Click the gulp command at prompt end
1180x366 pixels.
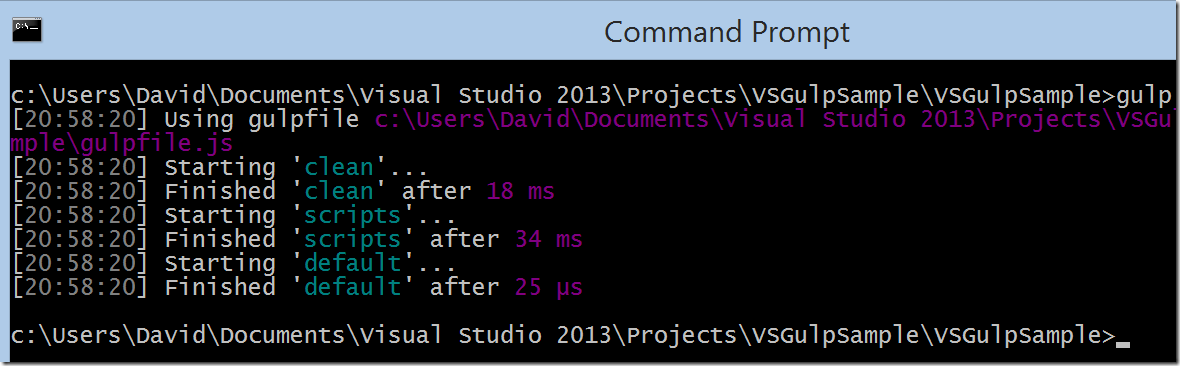tap(1144, 96)
